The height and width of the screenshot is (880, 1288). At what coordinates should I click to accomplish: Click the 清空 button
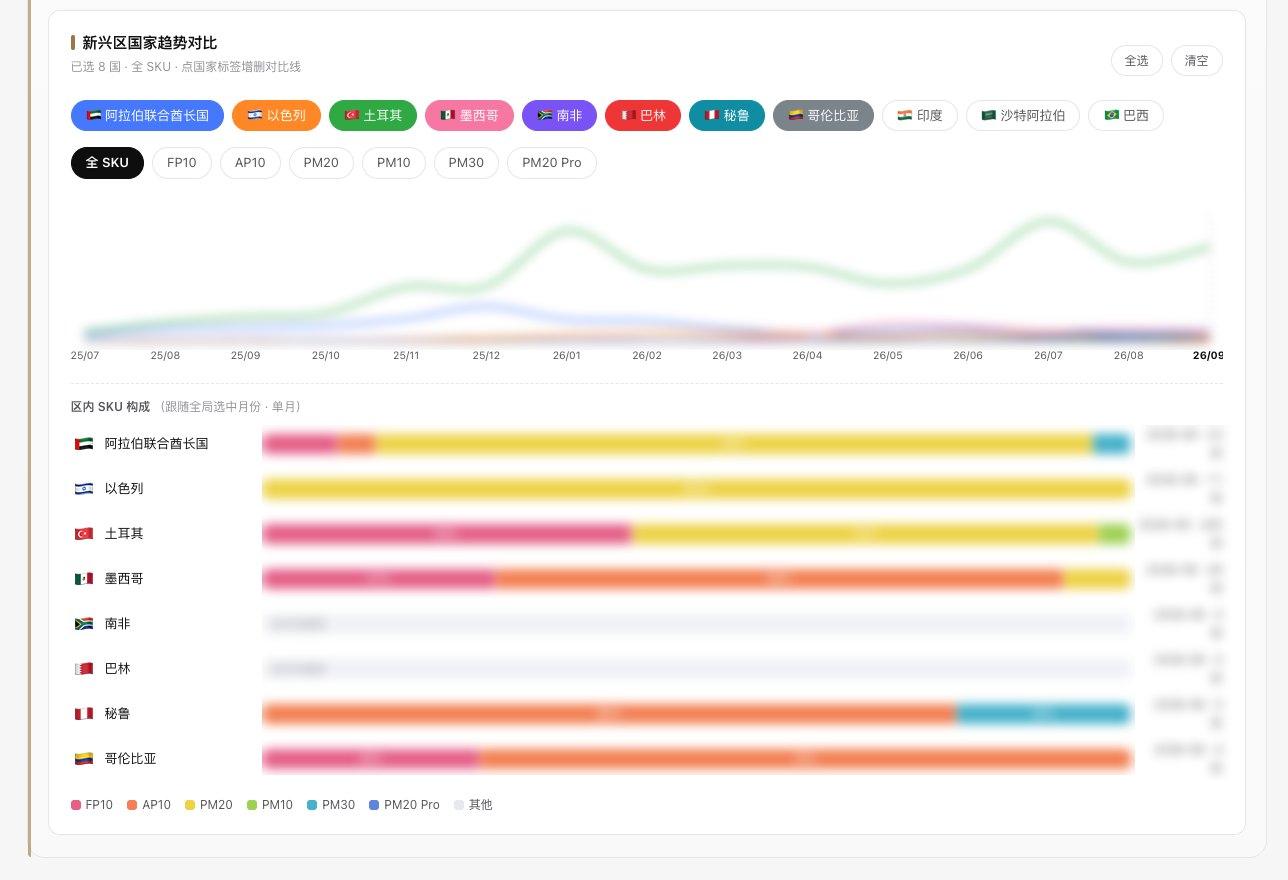pyautogui.click(x=1197, y=60)
